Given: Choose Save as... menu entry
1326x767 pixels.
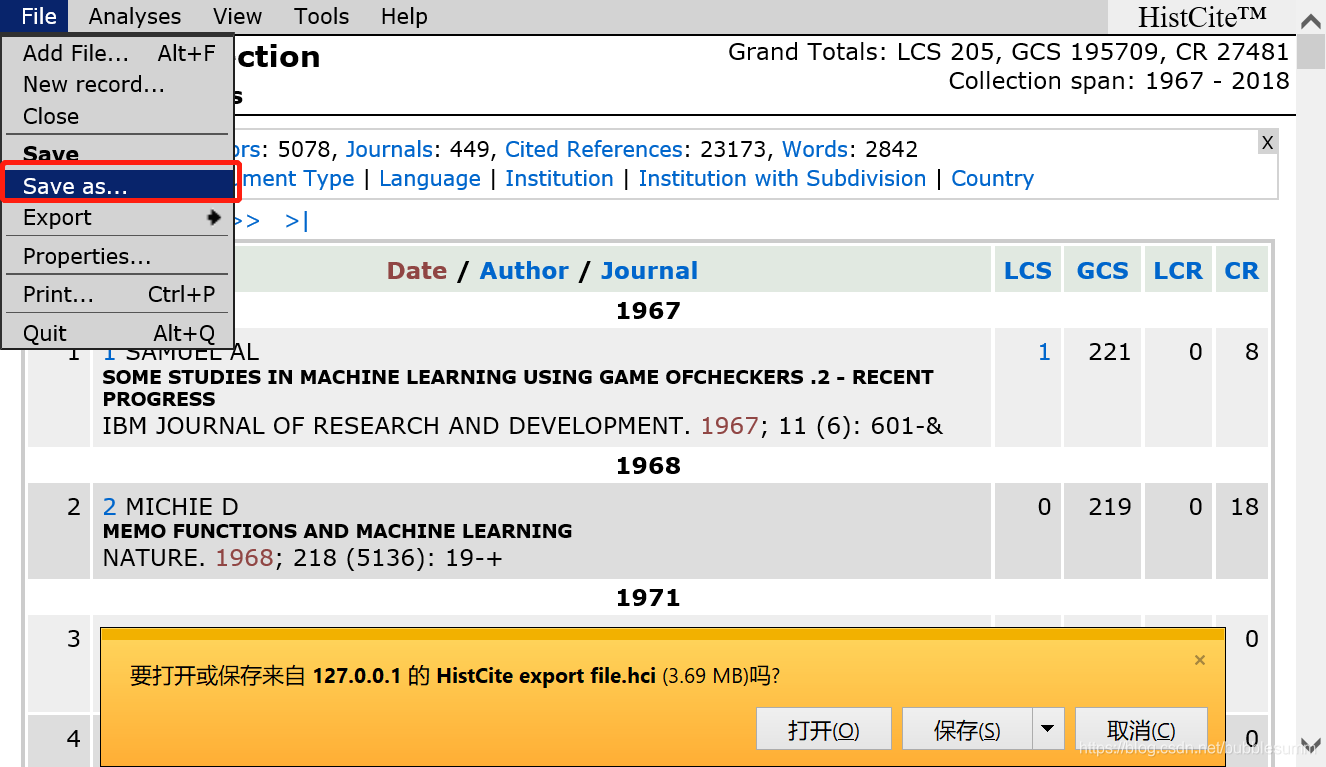Looking at the screenshot, I should [x=118, y=186].
